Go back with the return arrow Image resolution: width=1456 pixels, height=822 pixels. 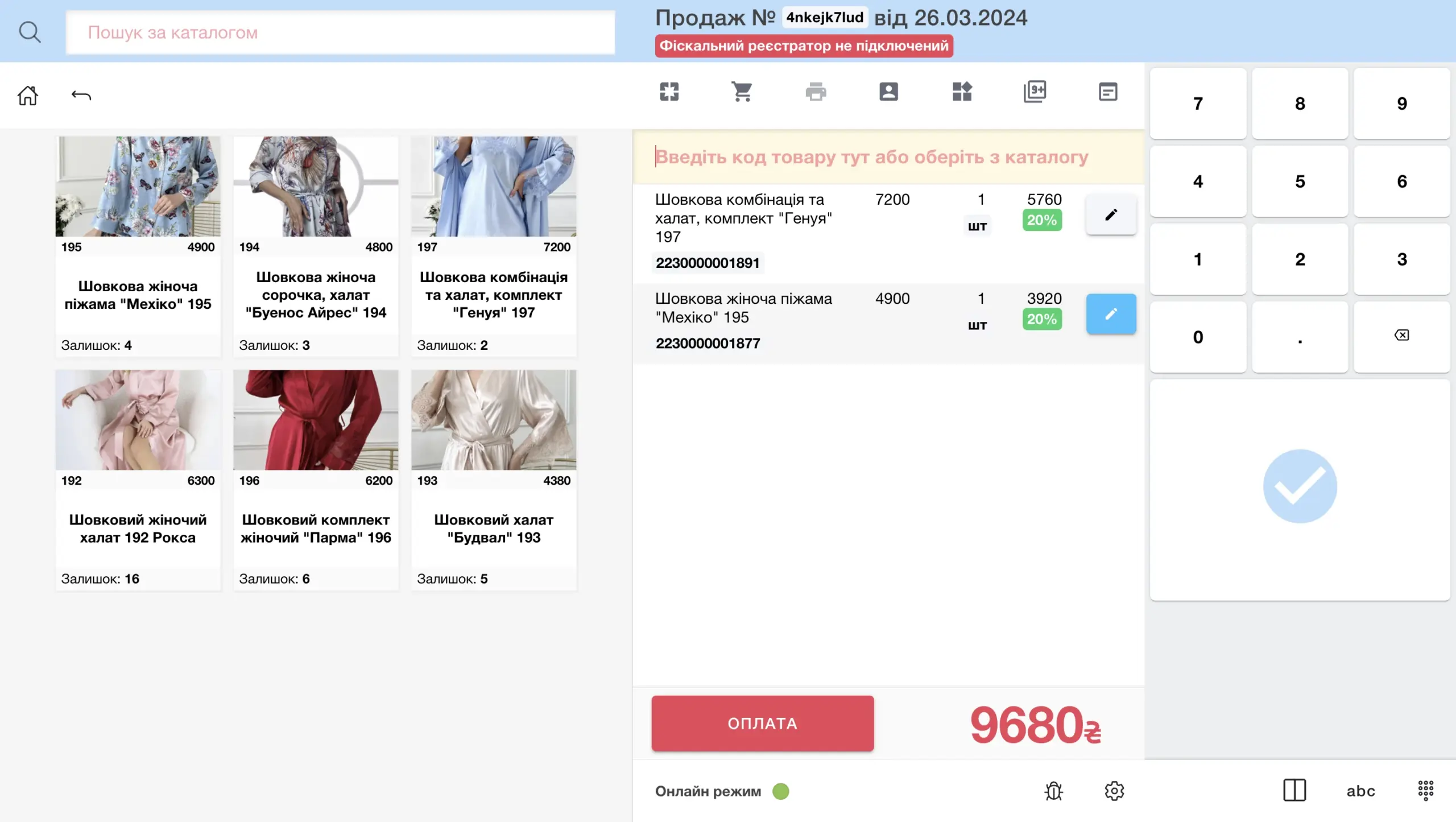(81, 95)
